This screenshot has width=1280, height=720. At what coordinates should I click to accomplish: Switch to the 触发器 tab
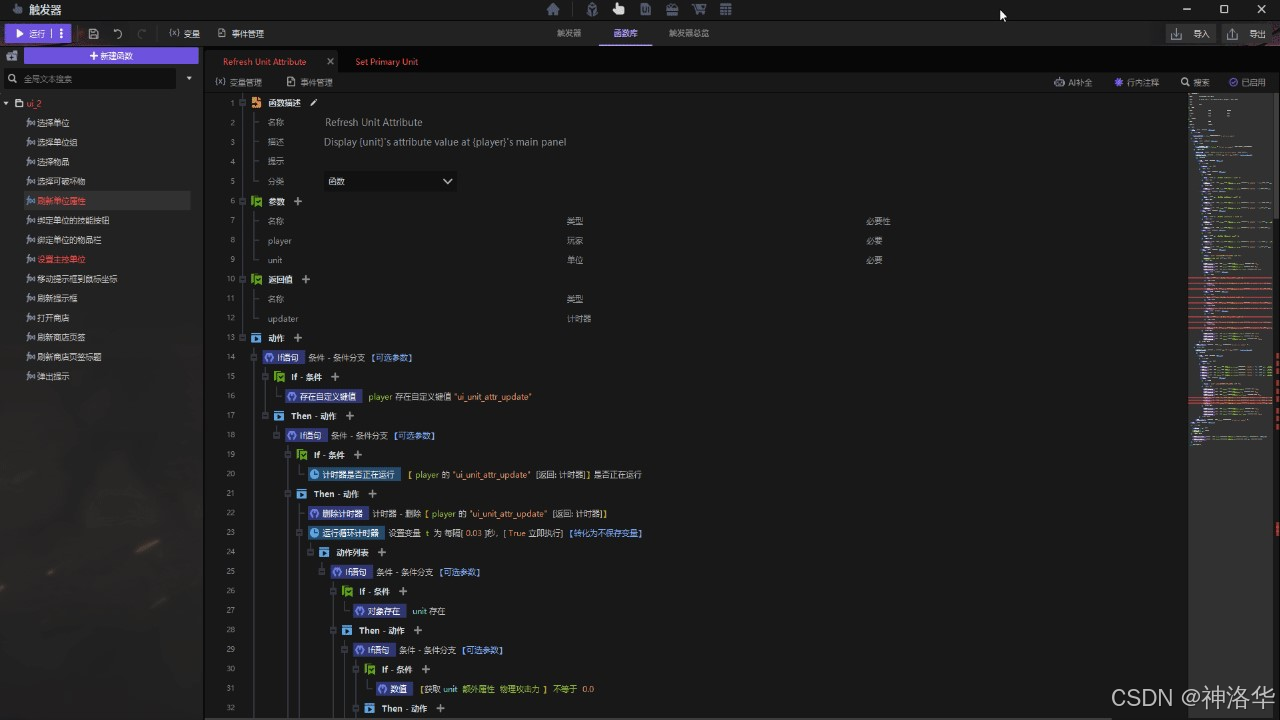(x=569, y=33)
